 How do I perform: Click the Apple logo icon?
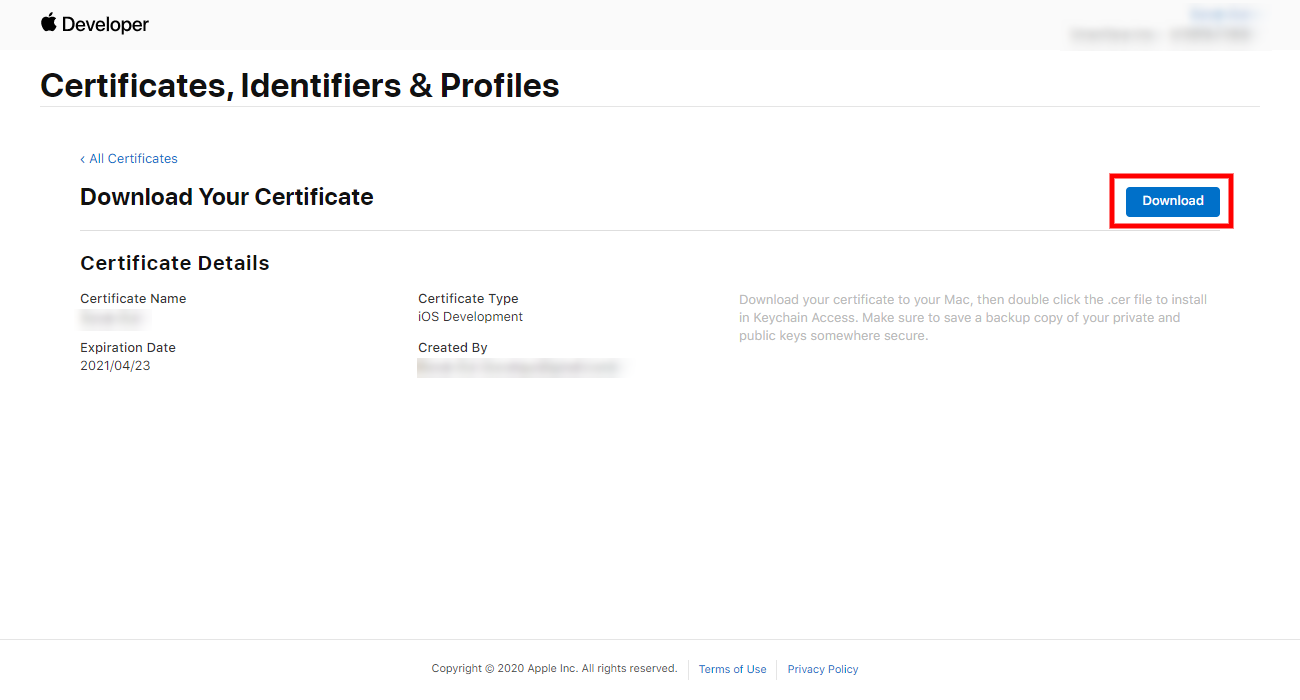48,22
